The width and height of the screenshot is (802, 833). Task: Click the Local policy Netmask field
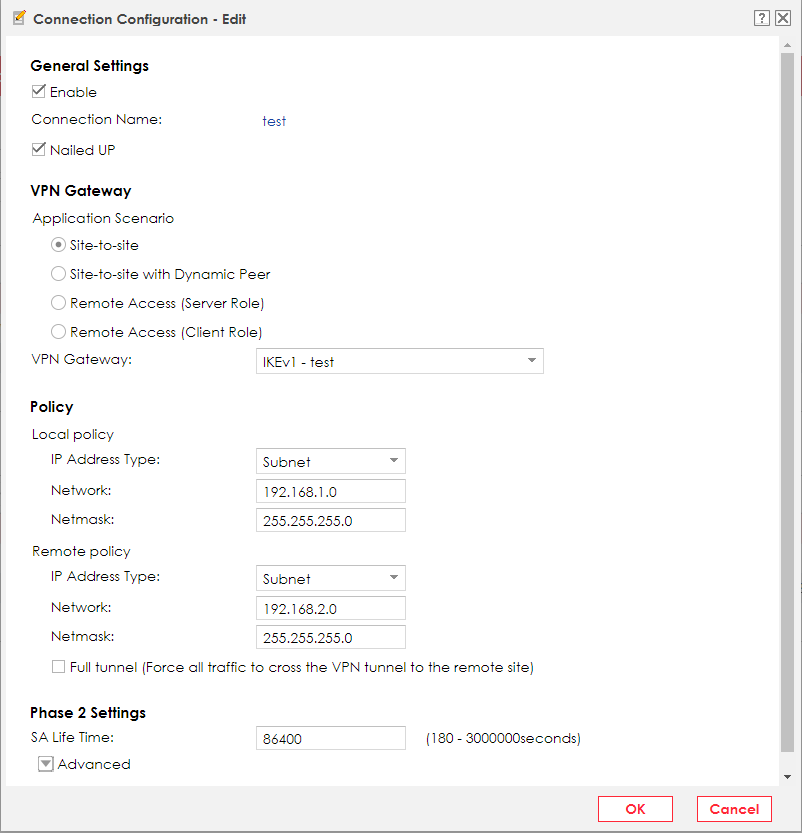pyautogui.click(x=330, y=521)
